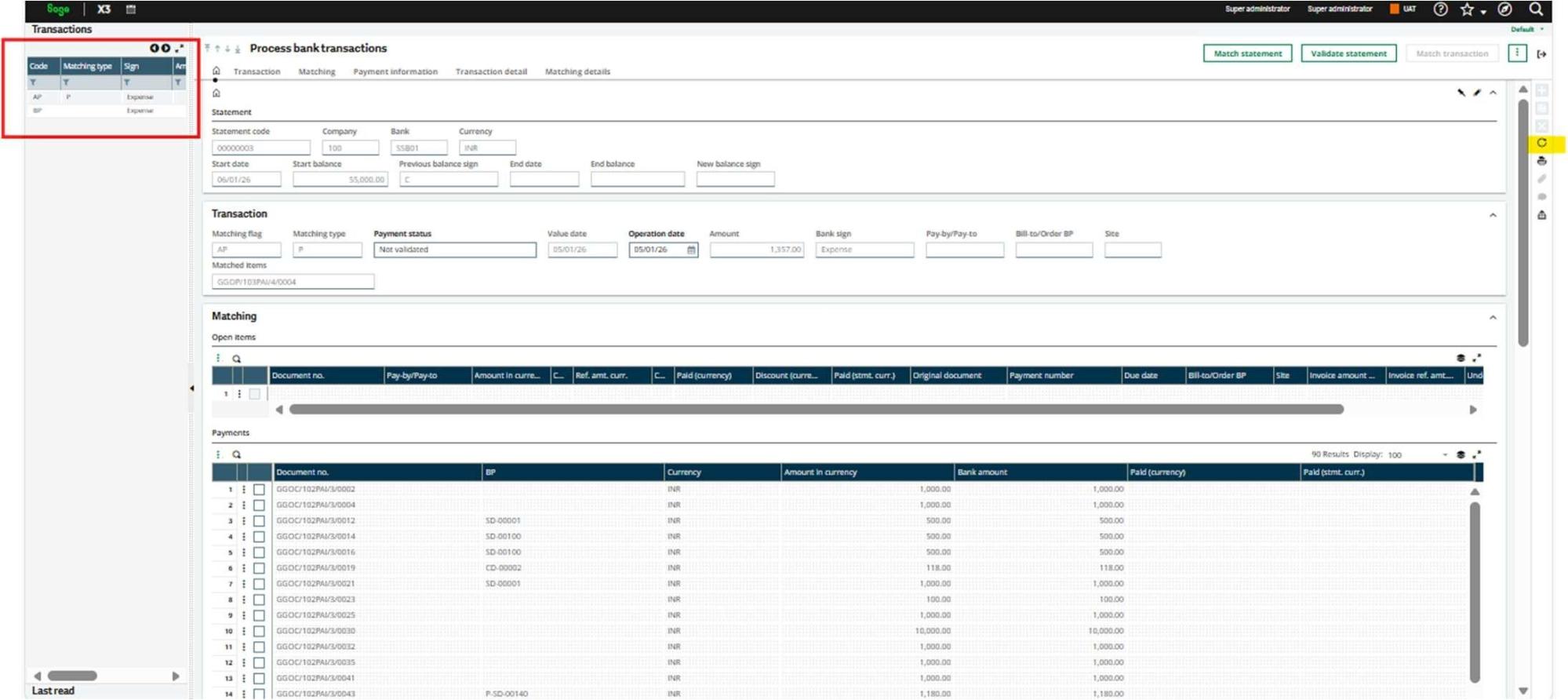Click the exit icon next to more actions
1568x700 pixels.
[x=1541, y=54]
